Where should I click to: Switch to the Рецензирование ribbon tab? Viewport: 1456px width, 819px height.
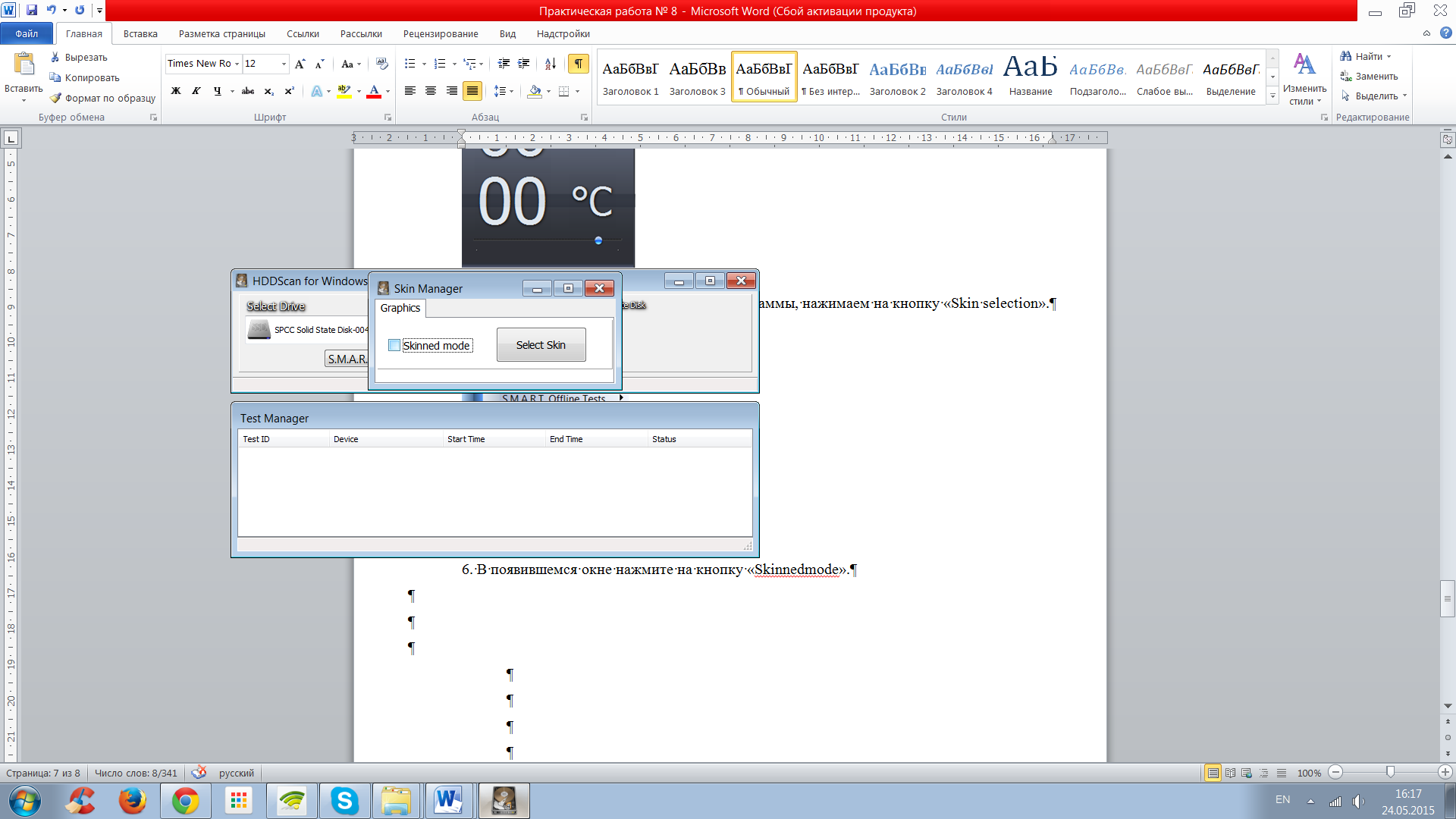tap(441, 33)
